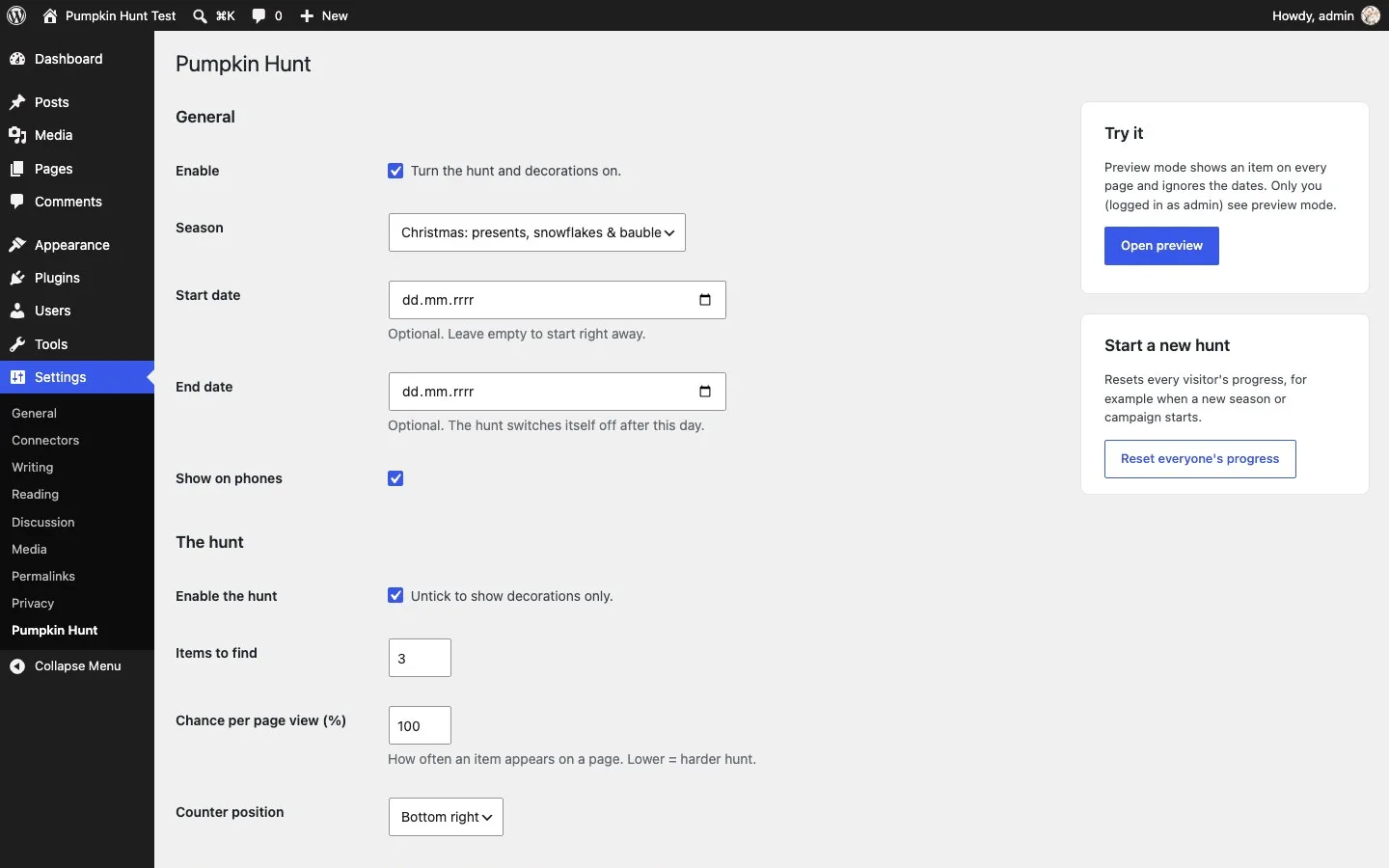Open the Start date calendar picker icon
Viewport: 1389px width, 868px height.
(705, 300)
